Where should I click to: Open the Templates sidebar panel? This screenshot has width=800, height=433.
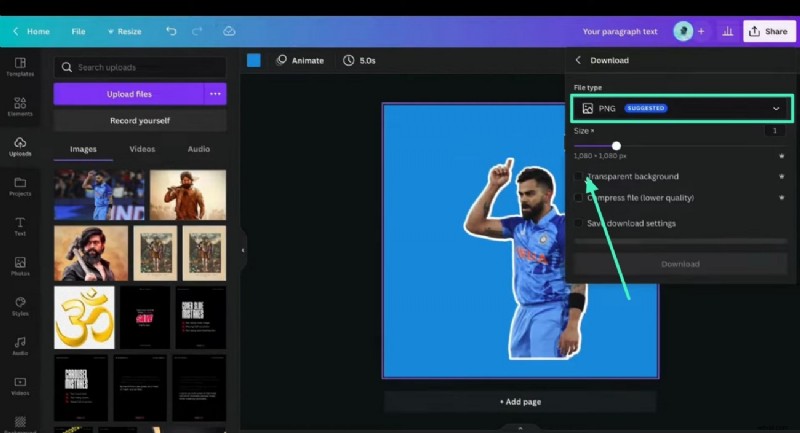click(x=20, y=67)
